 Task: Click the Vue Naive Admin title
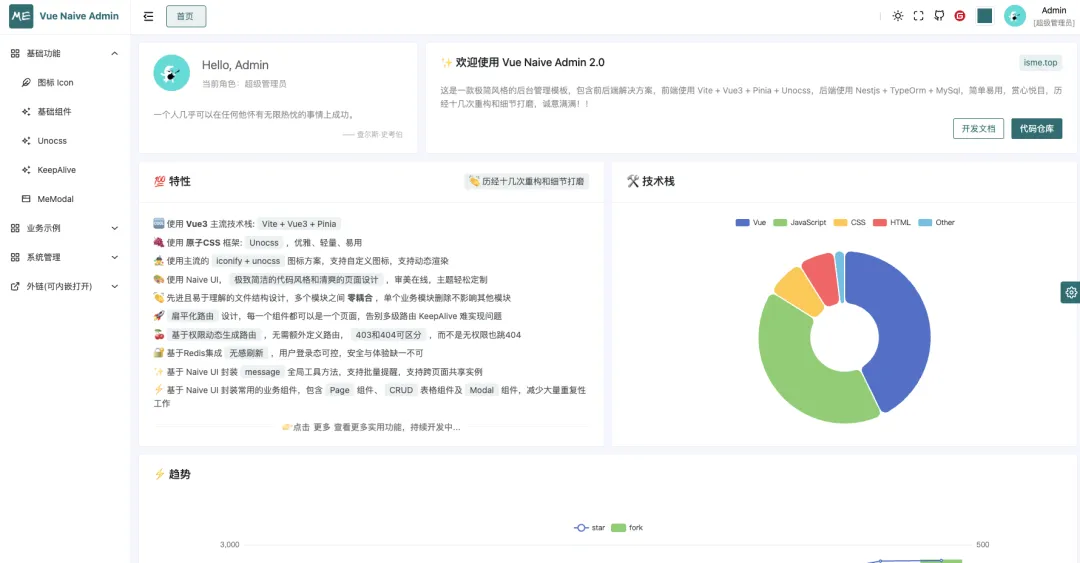[79, 16]
